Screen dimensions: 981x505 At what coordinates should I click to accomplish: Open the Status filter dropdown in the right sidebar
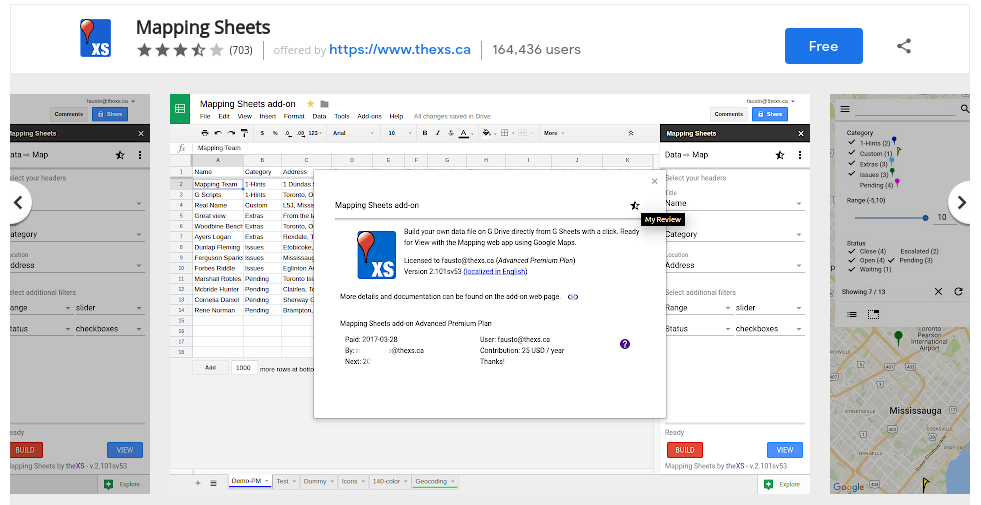[698, 329]
